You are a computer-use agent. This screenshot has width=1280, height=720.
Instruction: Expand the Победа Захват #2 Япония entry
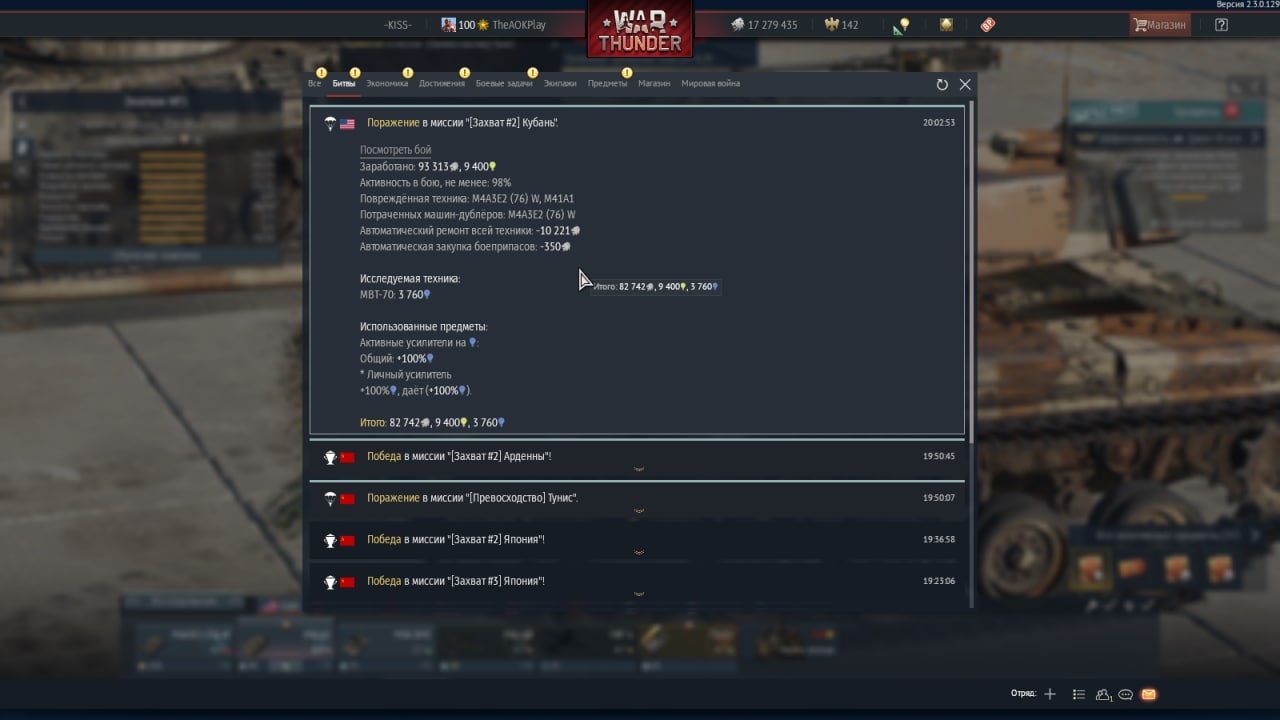coord(638,540)
